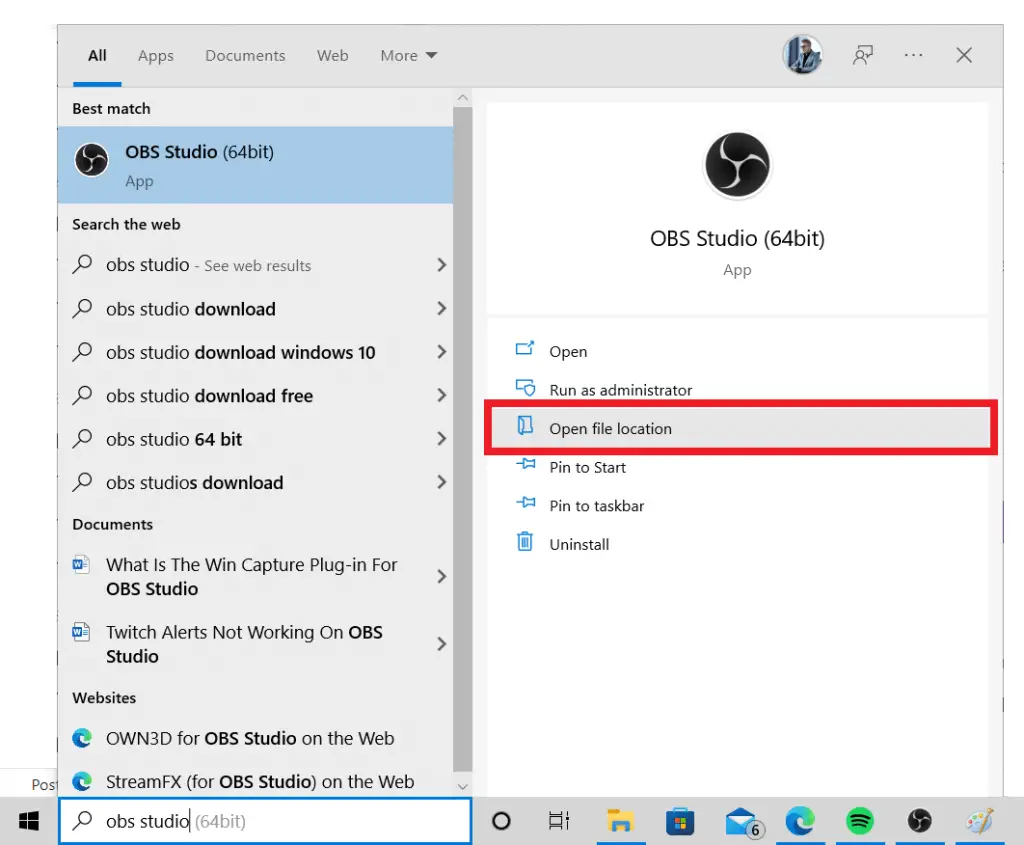Open the Paint palette taskbar icon
This screenshot has height=845, width=1024.
click(x=980, y=821)
